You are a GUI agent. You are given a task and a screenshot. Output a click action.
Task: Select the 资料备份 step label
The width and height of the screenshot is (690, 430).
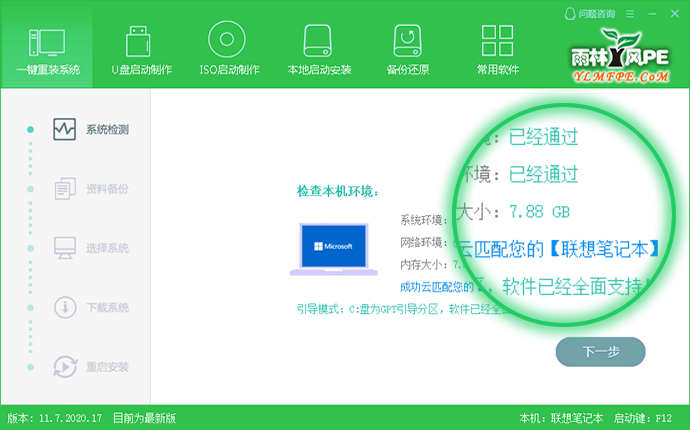107,189
